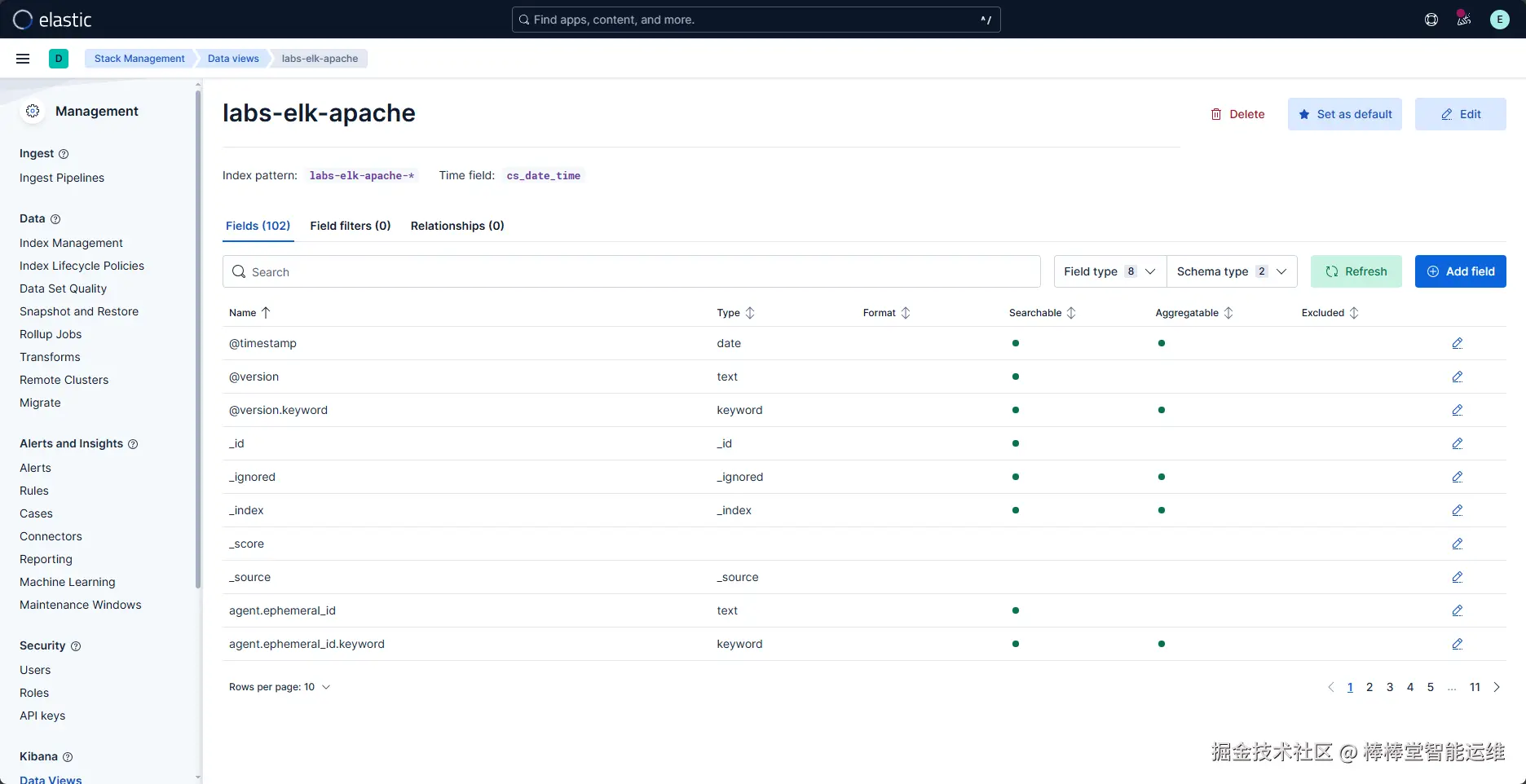Edit agent.ephemeral_id.keyword field pencil icon

[1458, 644]
